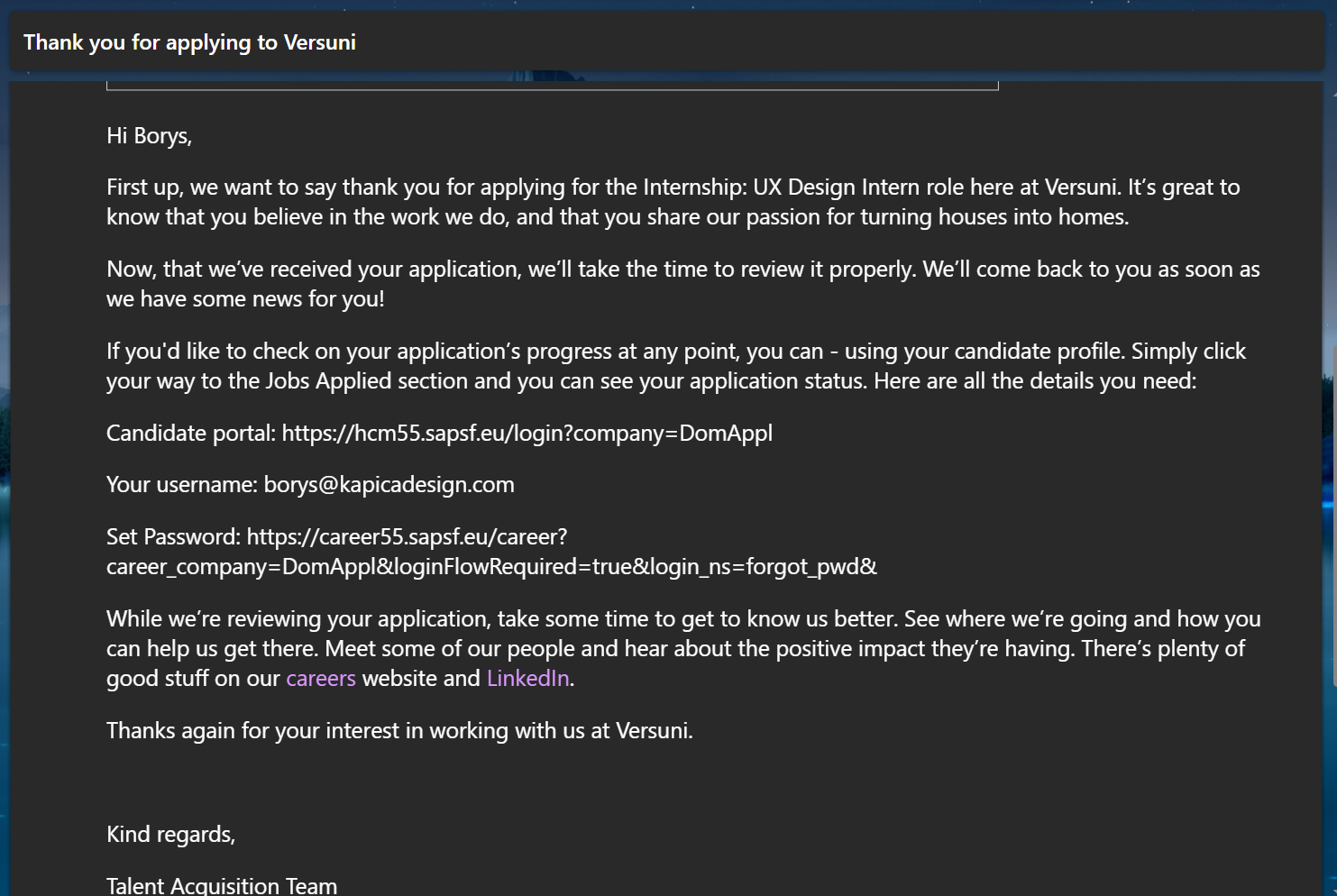Image resolution: width=1337 pixels, height=896 pixels.
Task: Click the 'While we're reviewing your application' paragraph
Action: 682,649
